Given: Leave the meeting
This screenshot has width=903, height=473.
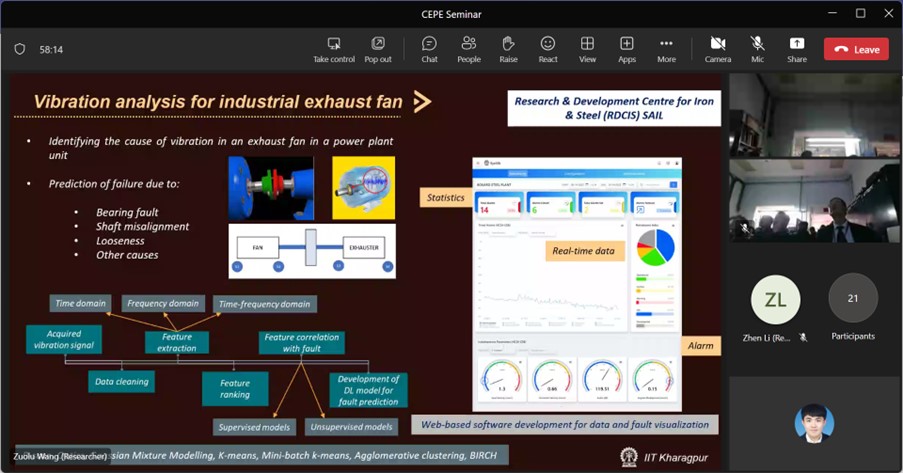Looking at the screenshot, I should click(x=856, y=49).
